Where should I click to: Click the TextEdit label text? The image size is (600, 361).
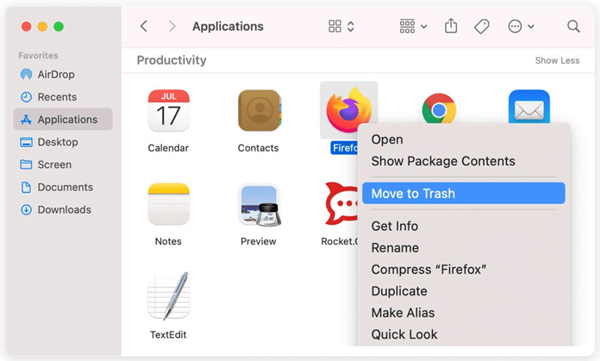tap(168, 335)
